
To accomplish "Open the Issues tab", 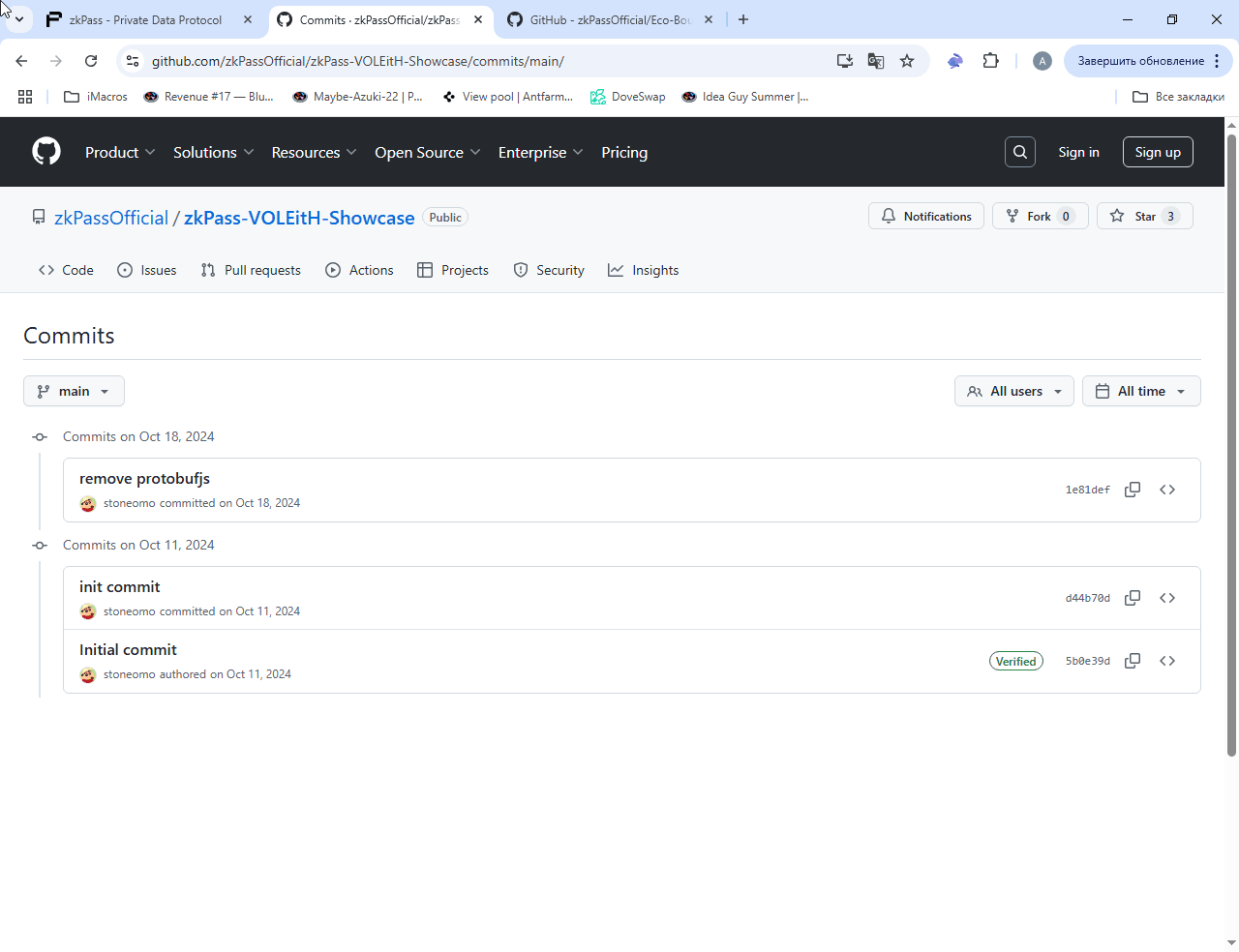I will tap(146, 270).
